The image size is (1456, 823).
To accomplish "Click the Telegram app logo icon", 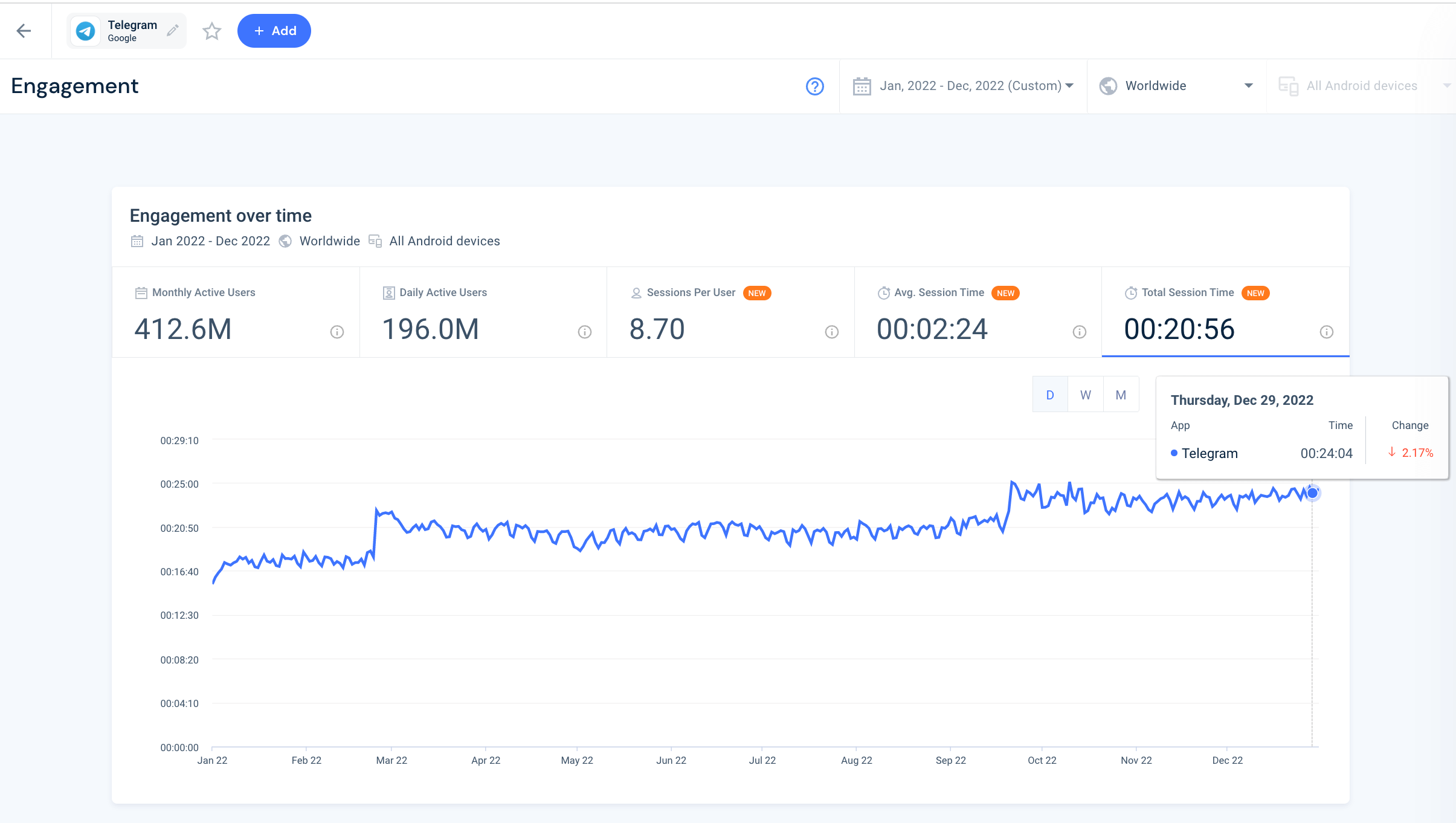I will tap(86, 31).
